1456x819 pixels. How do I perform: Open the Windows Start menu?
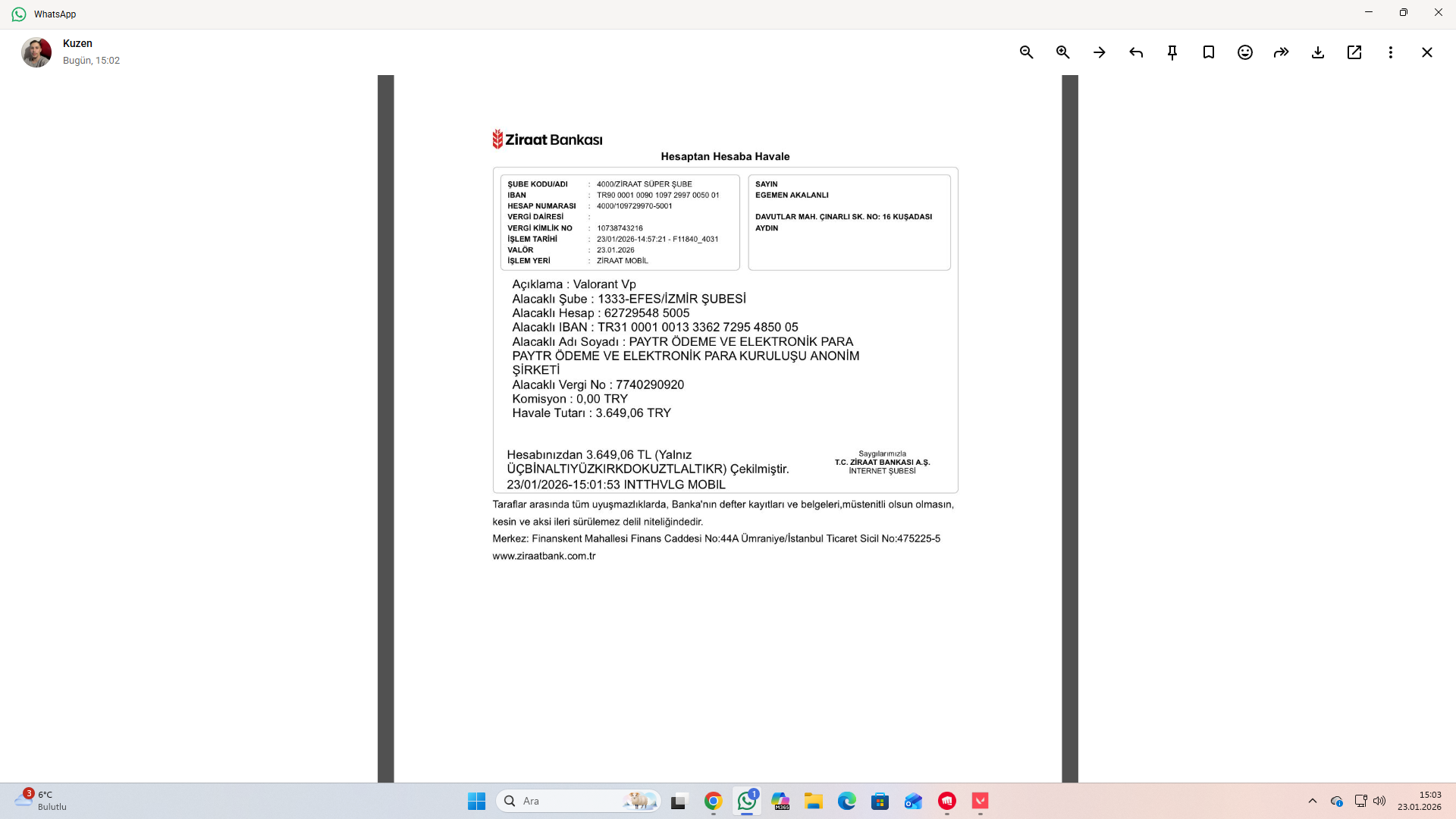[476, 801]
